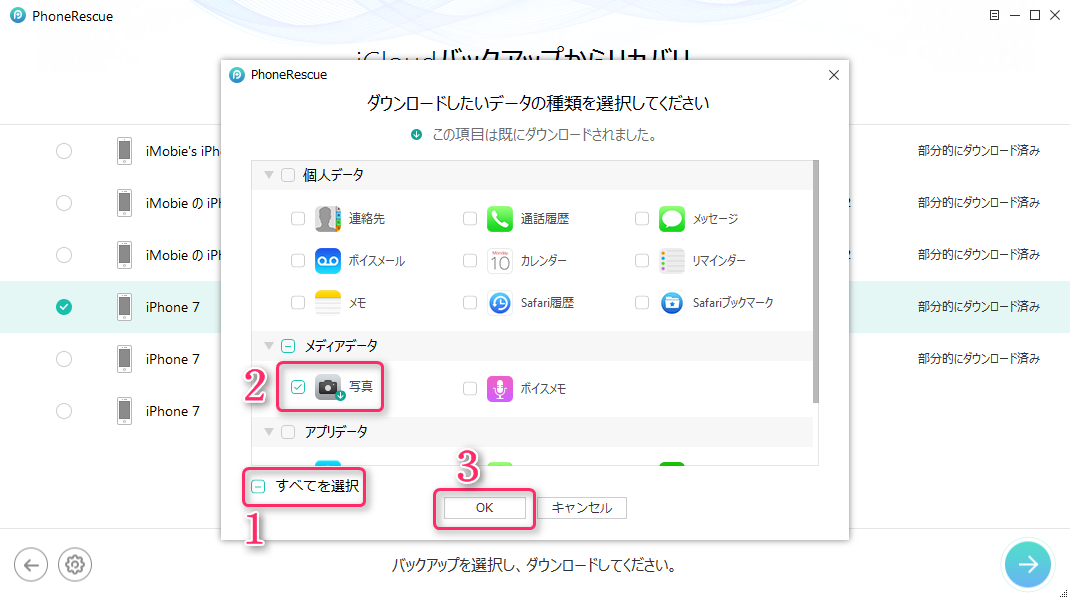Click the キャンセル button
The image size is (1070, 600).
pyautogui.click(x=581, y=508)
